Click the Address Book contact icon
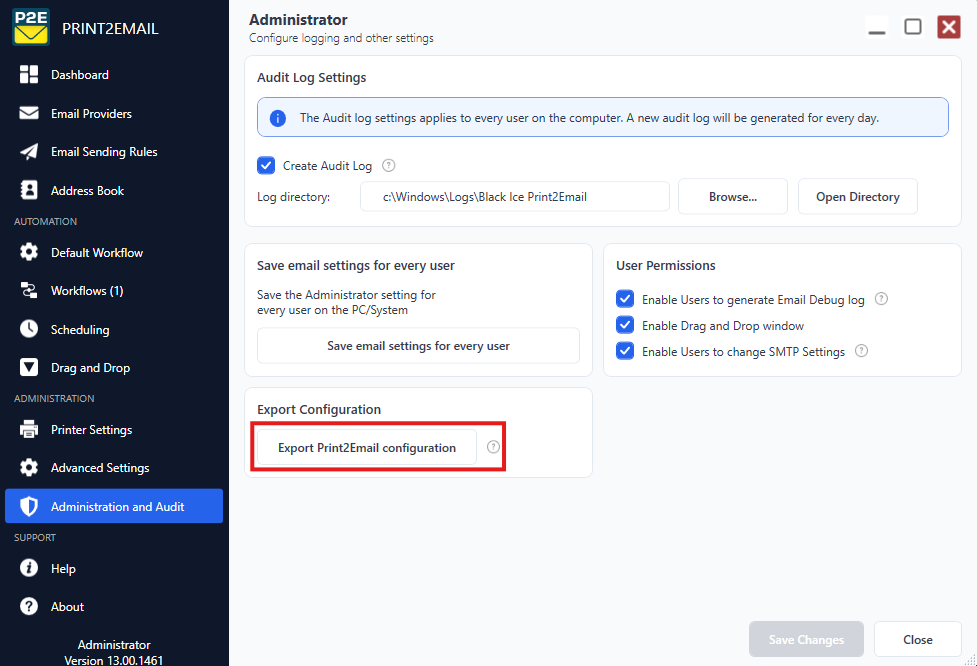Image resolution: width=977 pixels, height=666 pixels. coord(29,190)
